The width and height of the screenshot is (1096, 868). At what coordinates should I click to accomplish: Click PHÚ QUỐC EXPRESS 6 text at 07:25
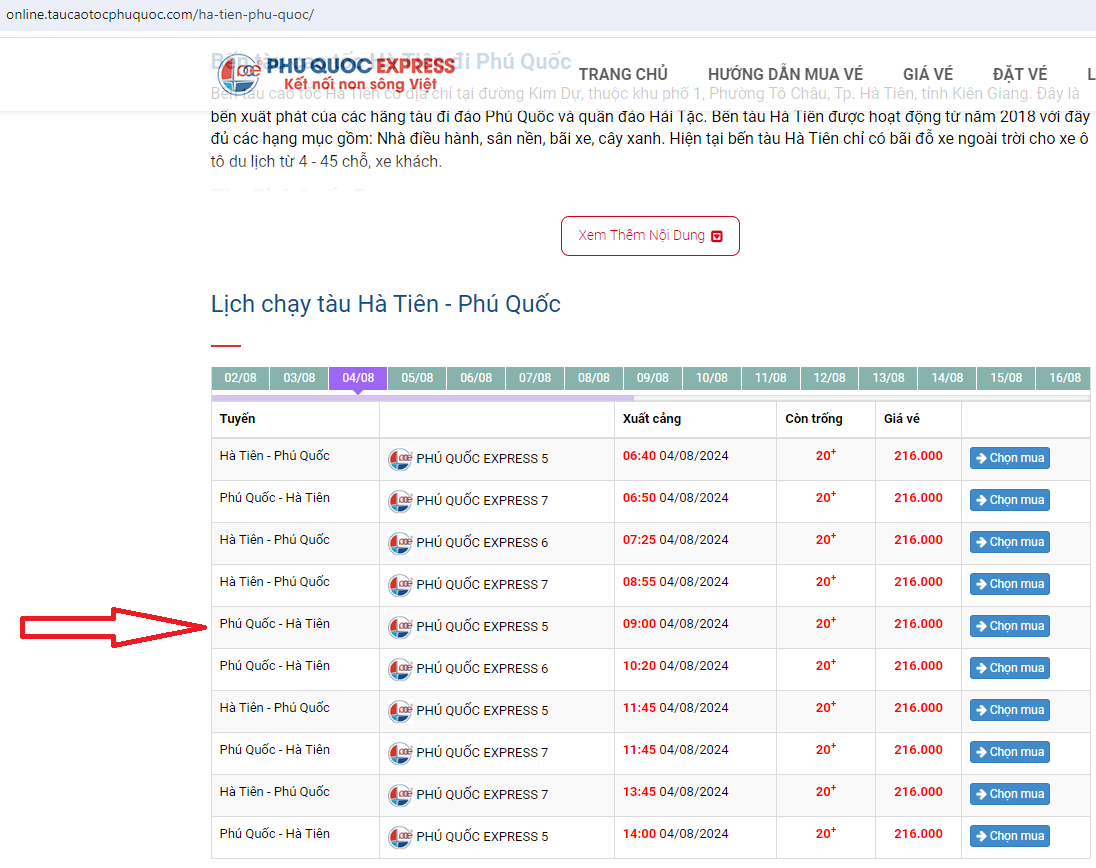coord(482,542)
